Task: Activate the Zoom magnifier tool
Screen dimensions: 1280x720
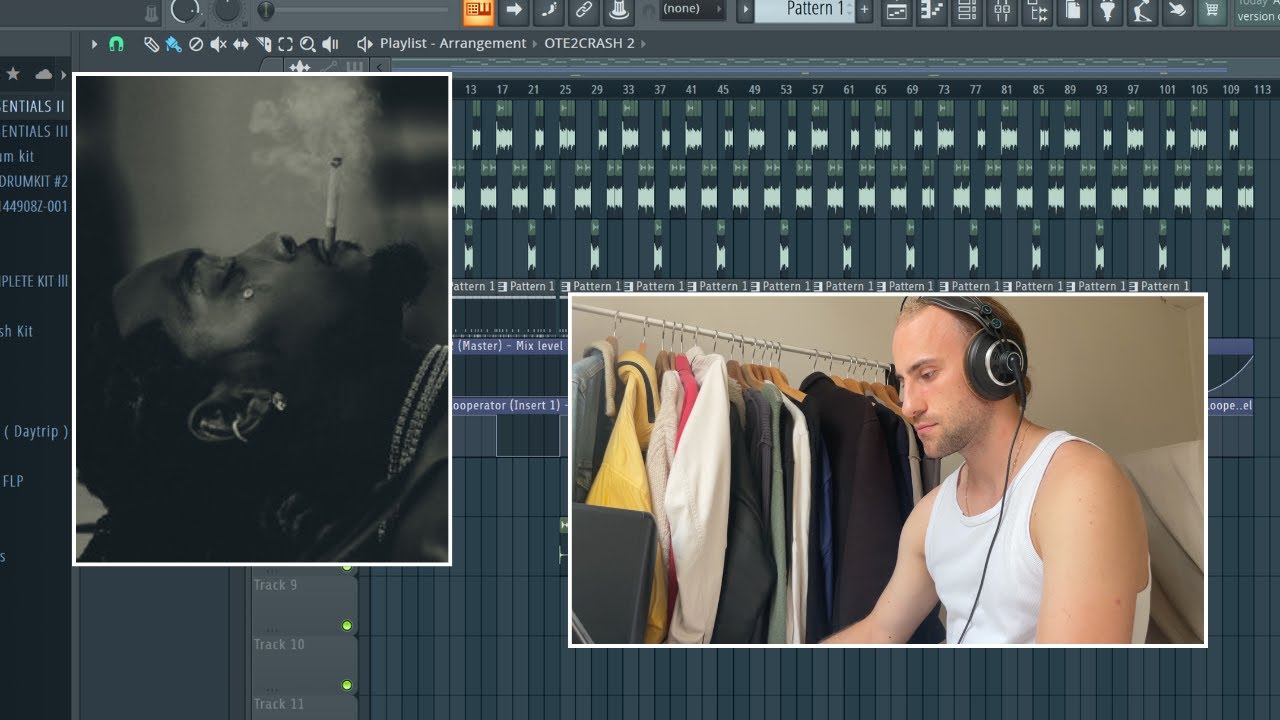Action: pos(308,44)
